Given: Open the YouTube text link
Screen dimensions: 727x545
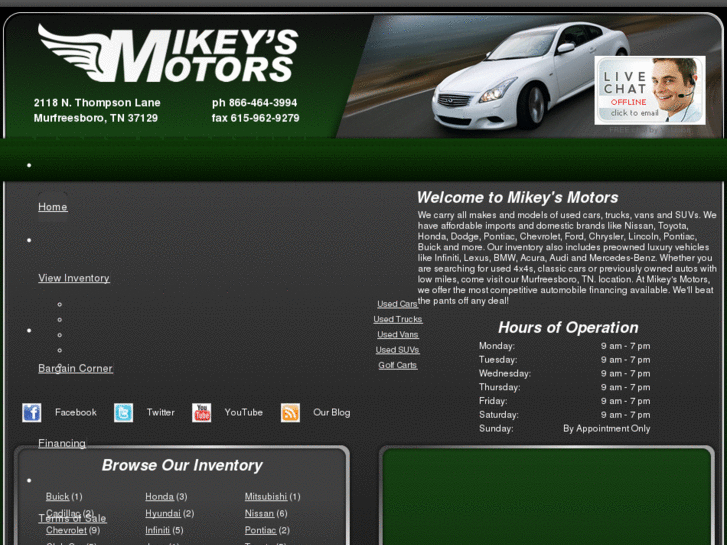Looking at the screenshot, I should point(243,412).
